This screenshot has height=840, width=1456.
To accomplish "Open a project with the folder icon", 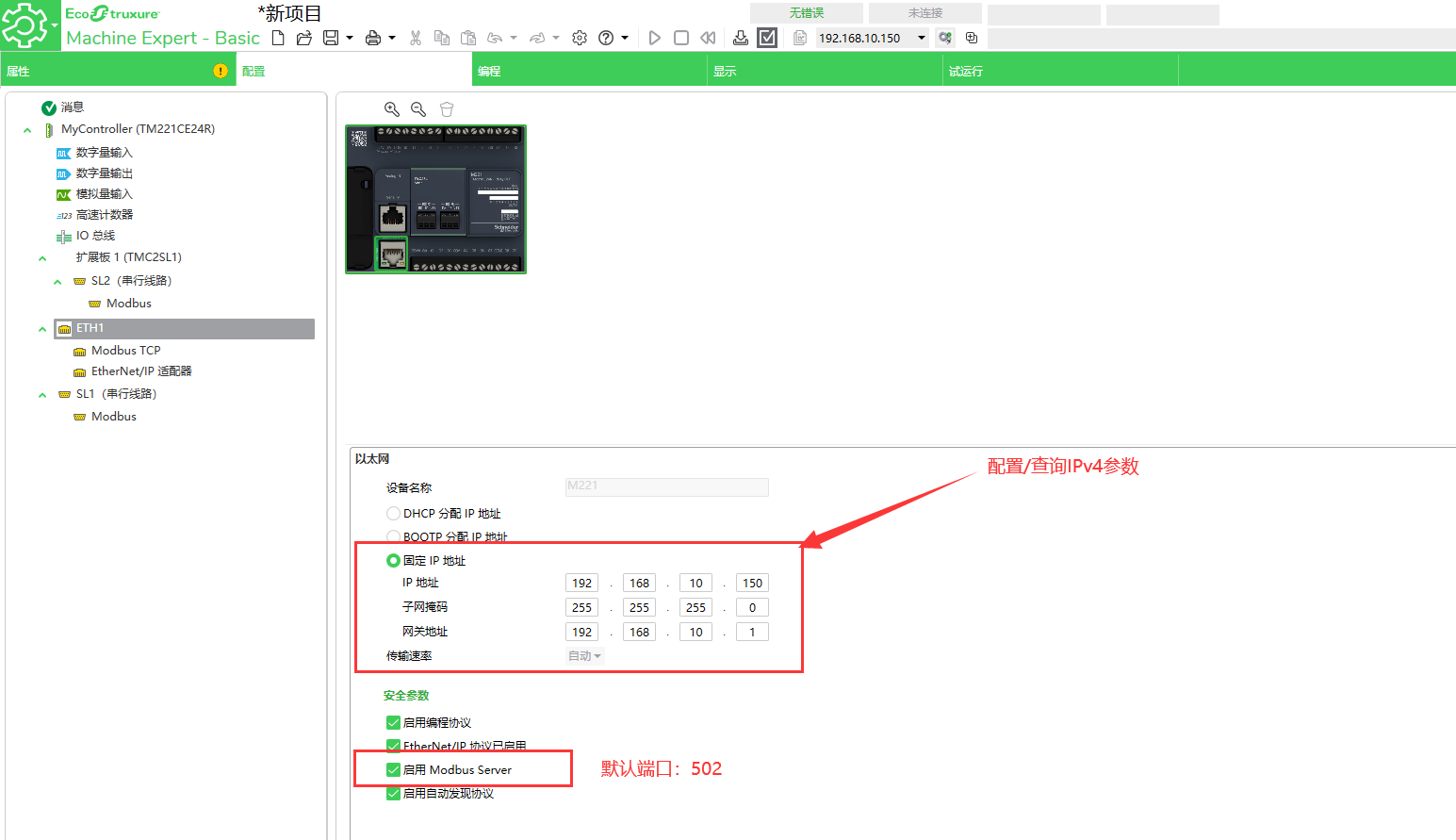I will pyautogui.click(x=303, y=38).
